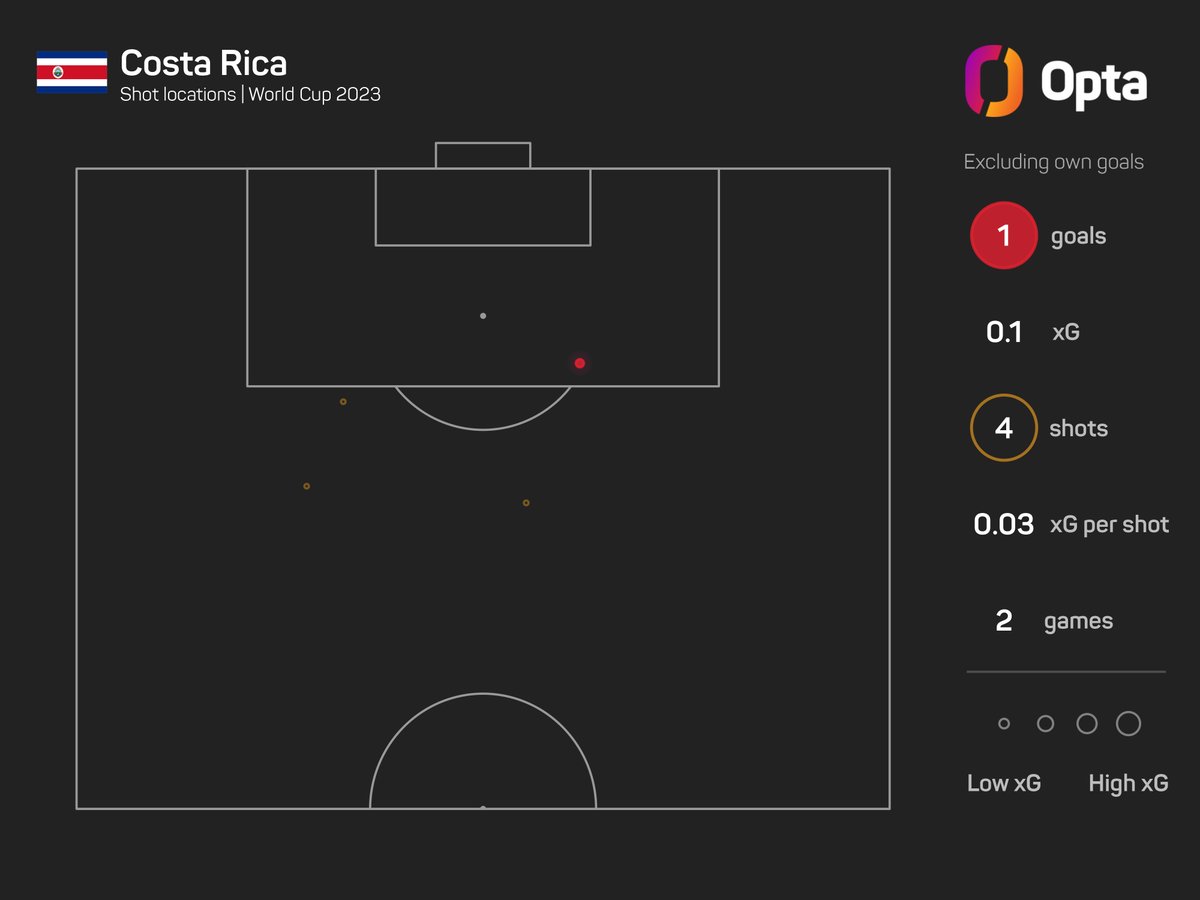Click the red goals circle showing 1
The height and width of the screenshot is (900, 1200).
(x=1003, y=236)
